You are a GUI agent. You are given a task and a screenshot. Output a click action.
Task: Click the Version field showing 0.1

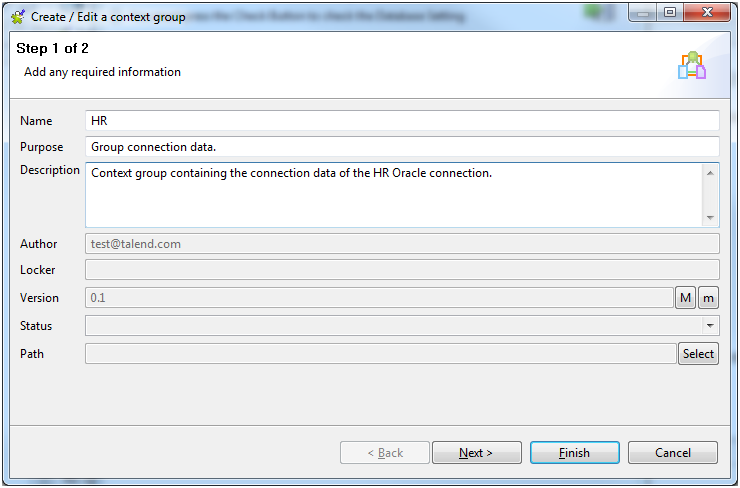click(x=379, y=298)
